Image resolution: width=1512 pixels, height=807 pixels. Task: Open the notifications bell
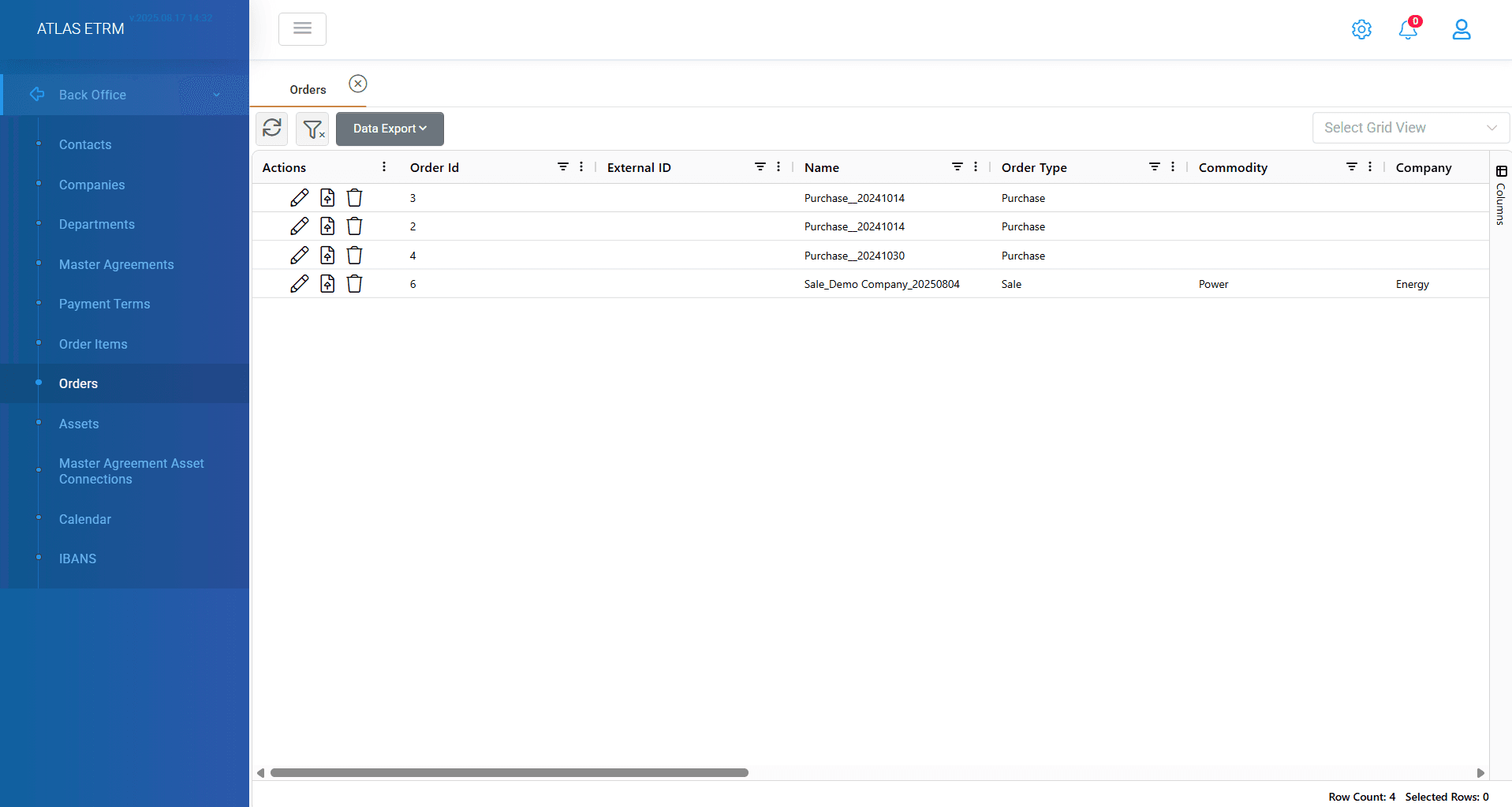point(1408,29)
